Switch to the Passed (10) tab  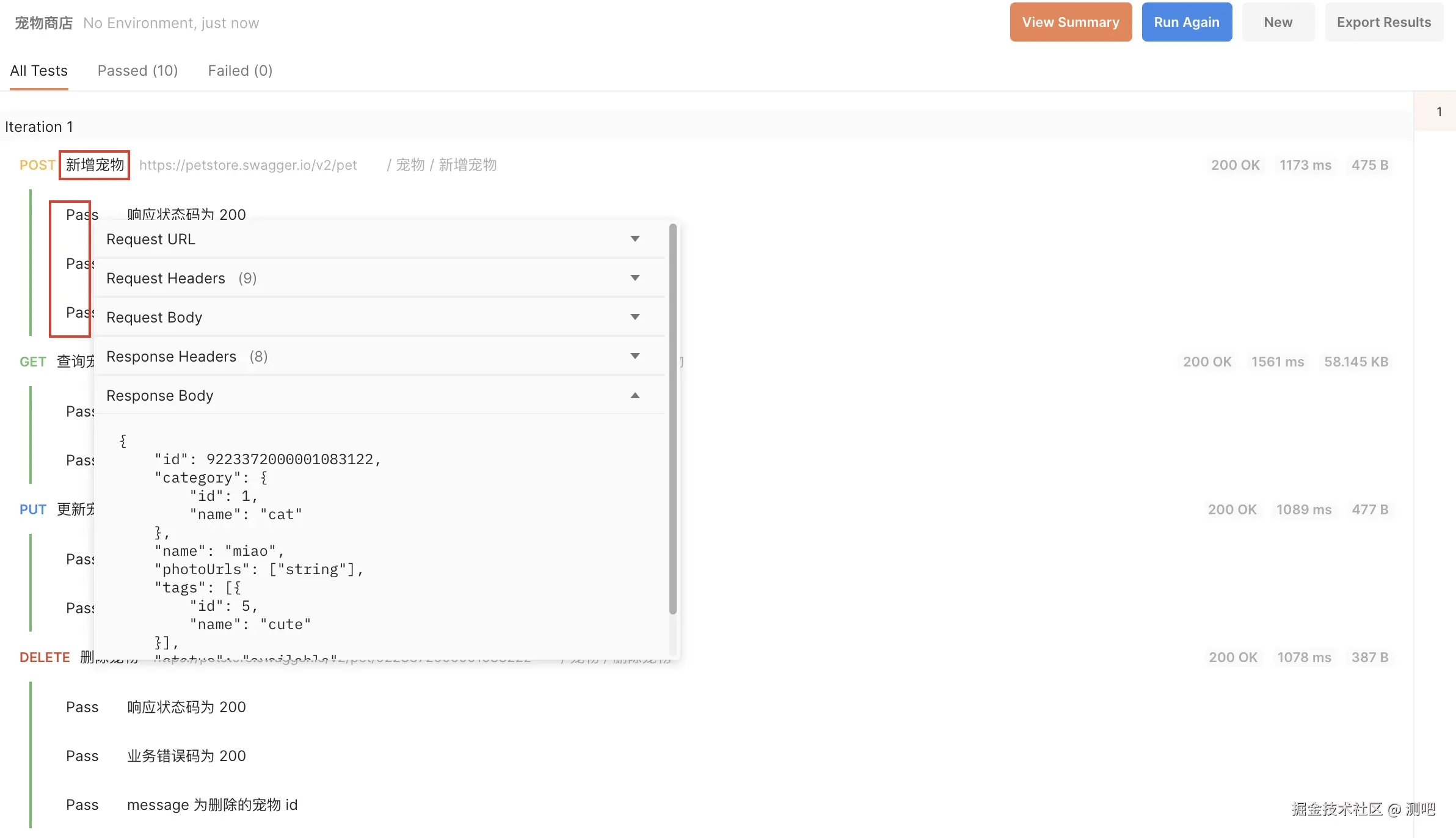(x=137, y=71)
